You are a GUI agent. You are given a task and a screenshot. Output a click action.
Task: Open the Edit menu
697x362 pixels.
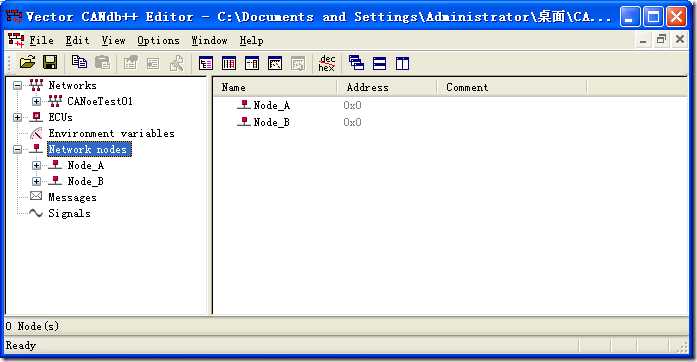click(77, 40)
